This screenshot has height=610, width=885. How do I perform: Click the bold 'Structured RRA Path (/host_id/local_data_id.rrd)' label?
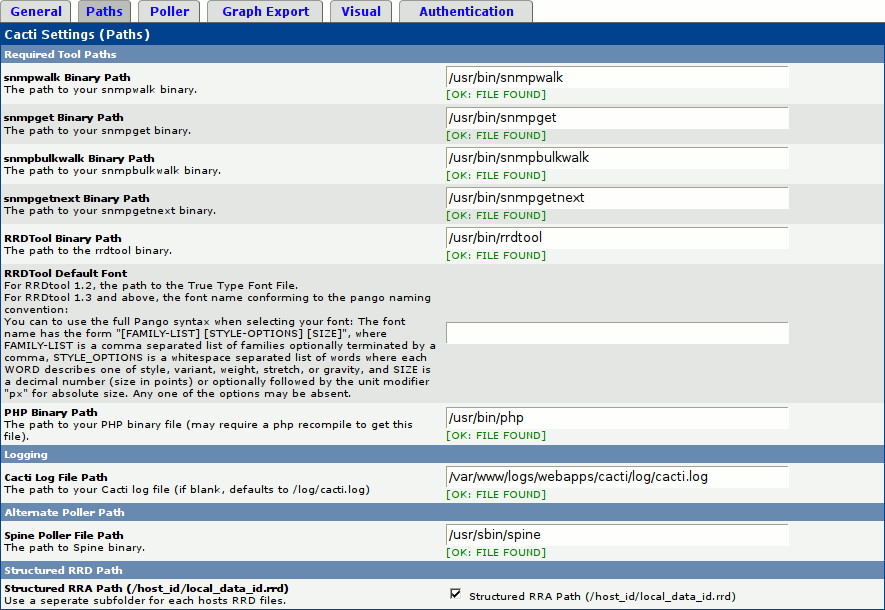point(146,589)
